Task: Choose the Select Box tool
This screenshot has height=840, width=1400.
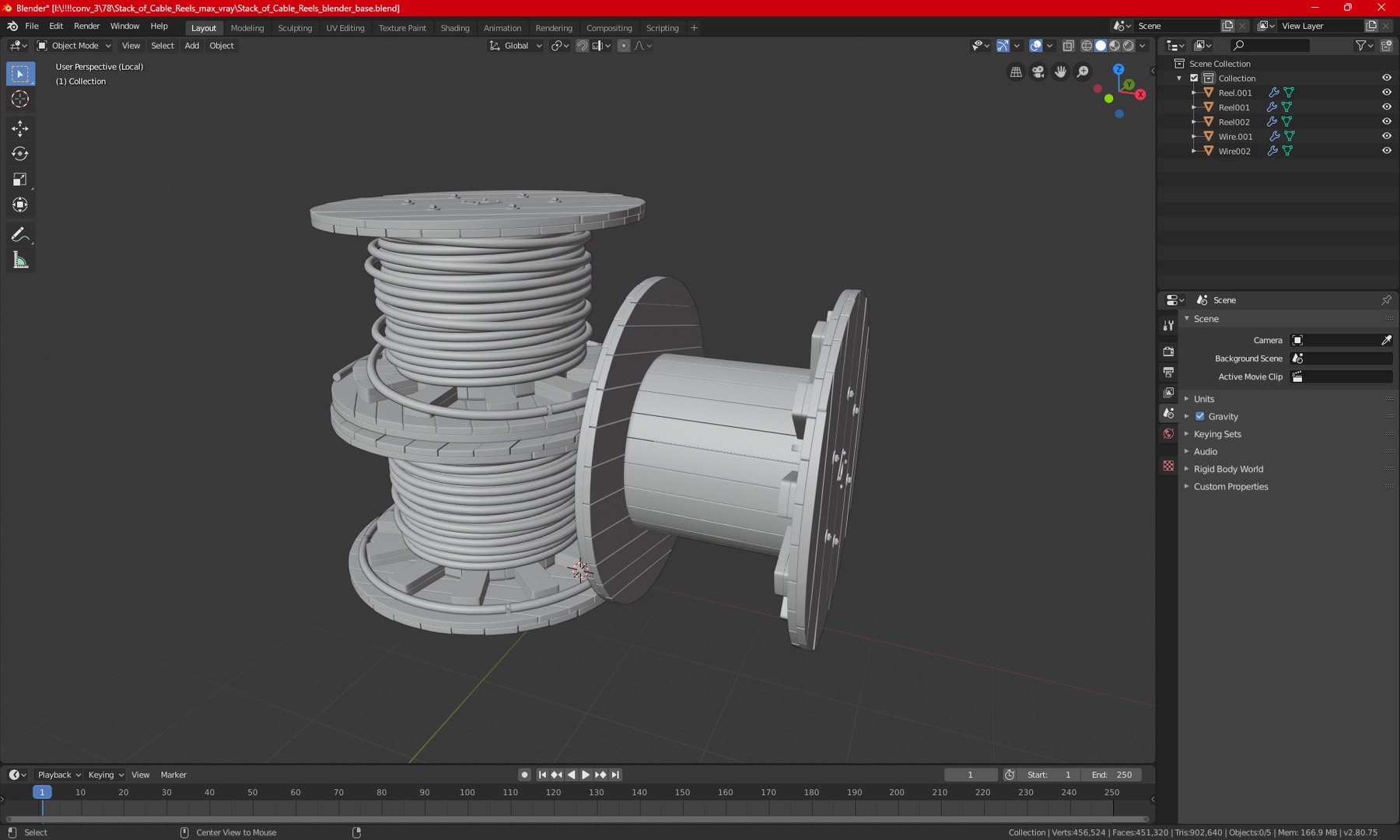Action: tap(20, 74)
